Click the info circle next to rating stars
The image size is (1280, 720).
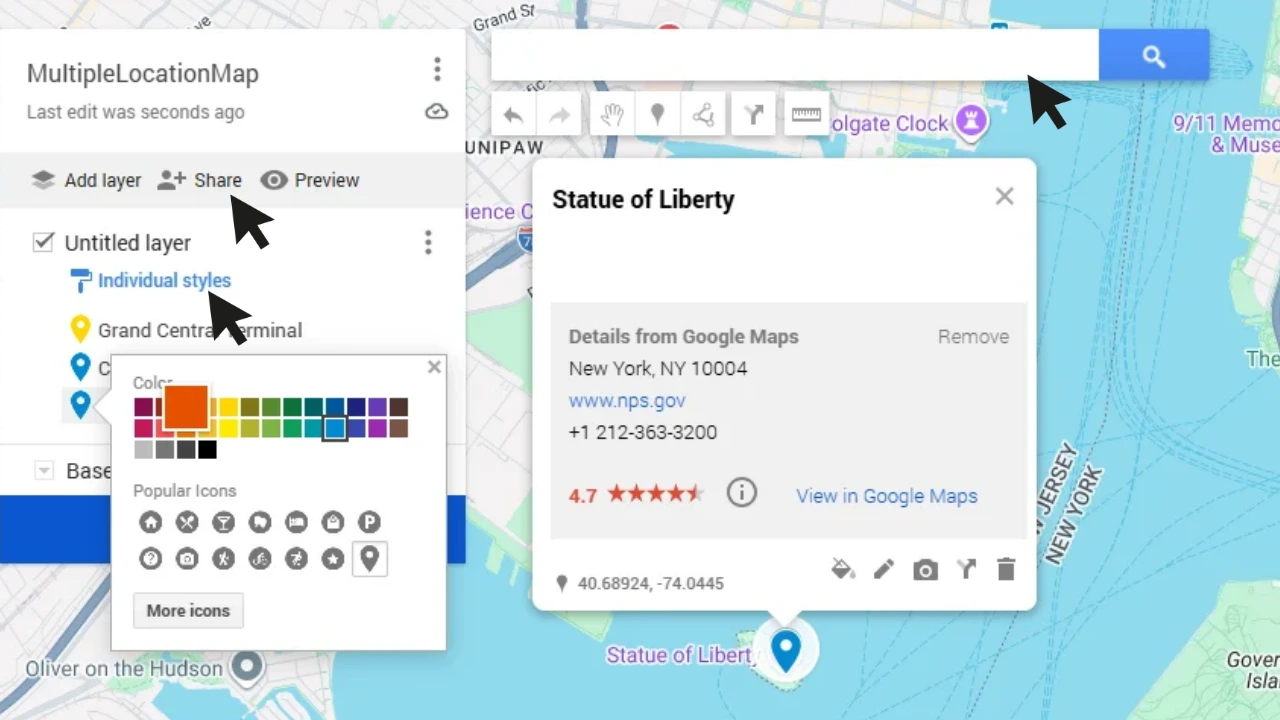pyautogui.click(x=741, y=493)
